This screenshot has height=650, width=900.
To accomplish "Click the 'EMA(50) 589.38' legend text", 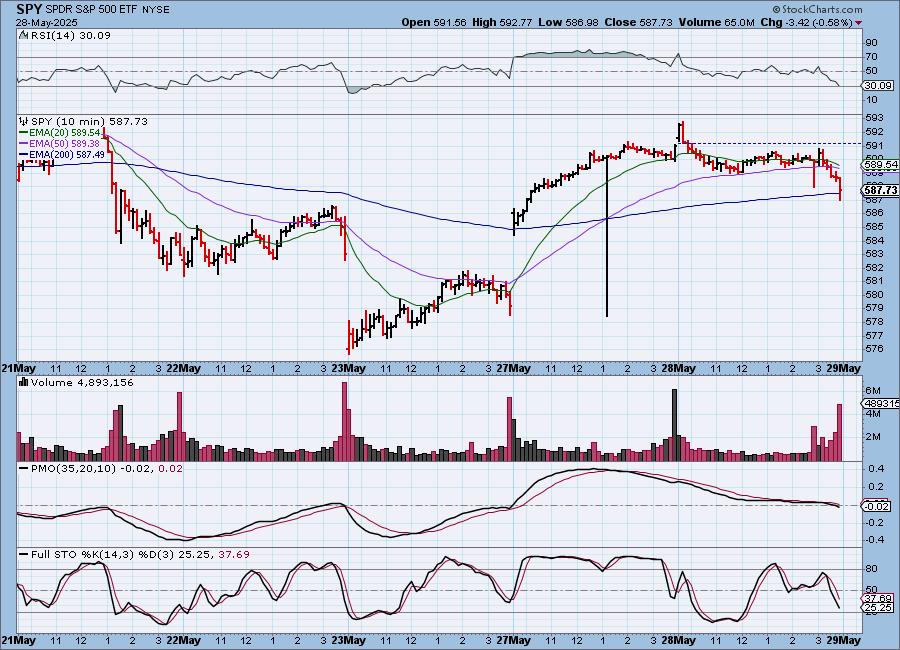I will (64, 144).
